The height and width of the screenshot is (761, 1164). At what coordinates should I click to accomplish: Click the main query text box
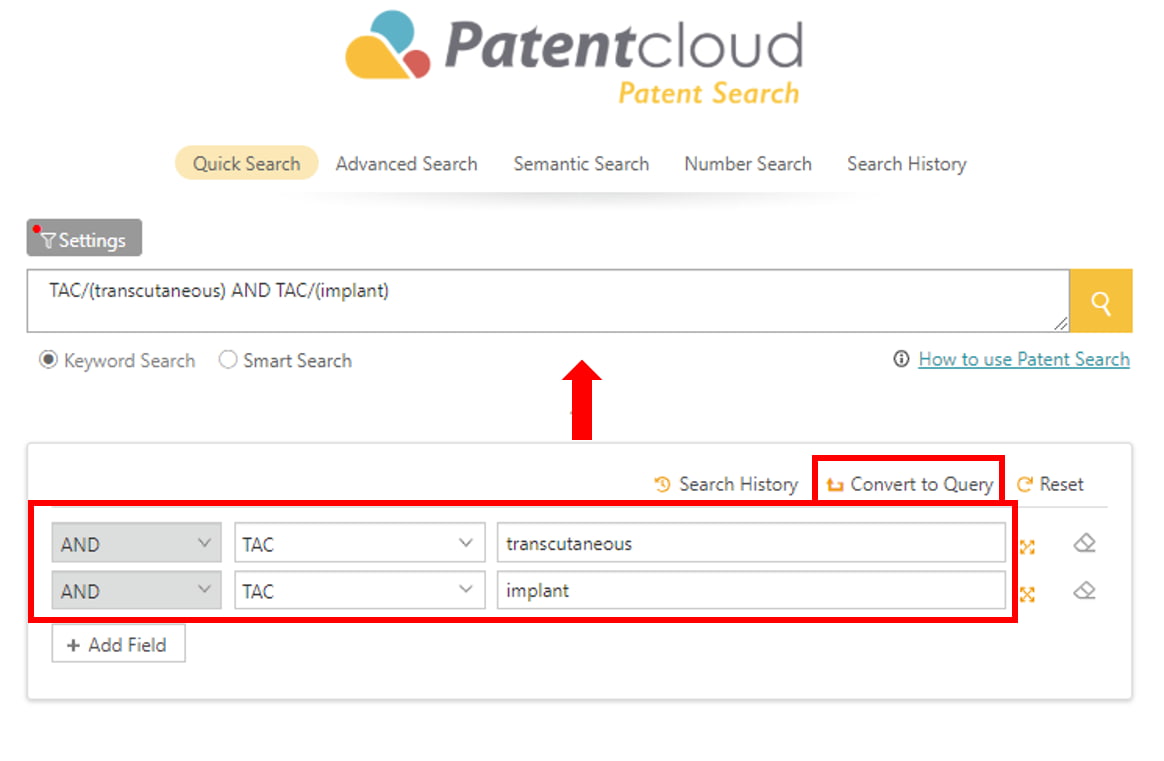pyautogui.click(x=548, y=301)
